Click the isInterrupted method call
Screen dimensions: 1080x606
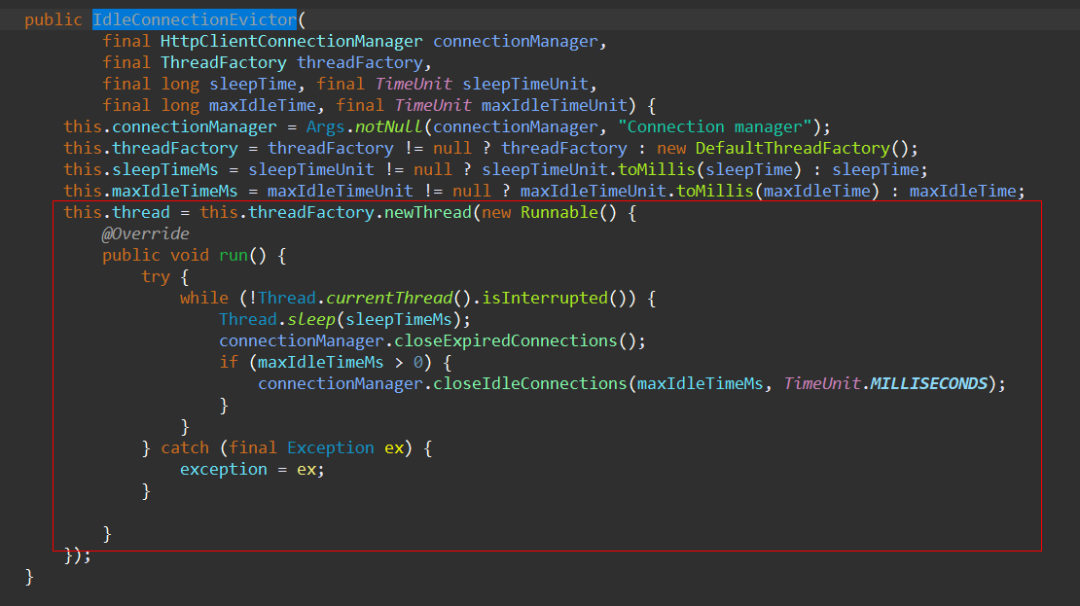pos(544,297)
